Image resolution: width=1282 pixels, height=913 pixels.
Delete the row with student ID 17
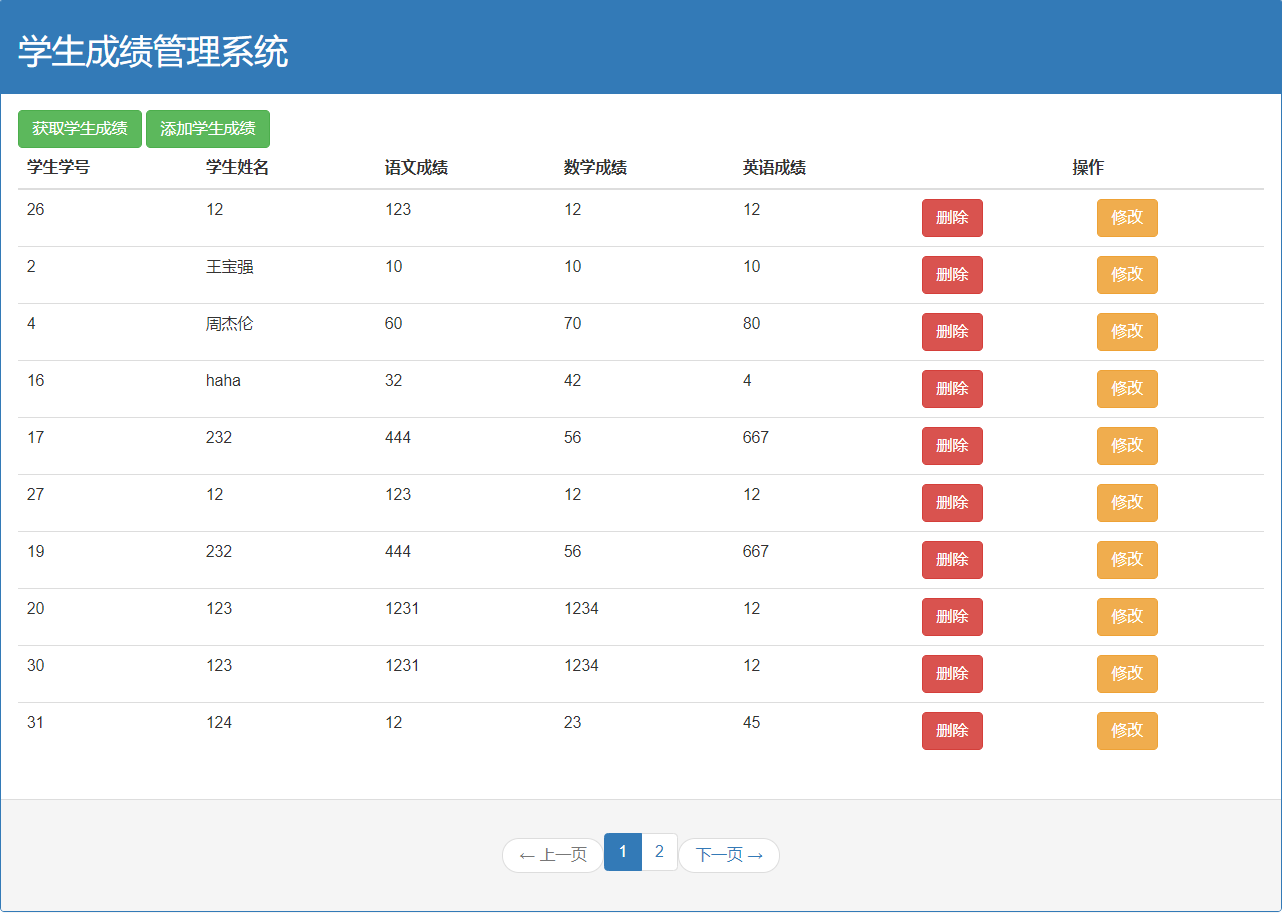[x=952, y=446]
